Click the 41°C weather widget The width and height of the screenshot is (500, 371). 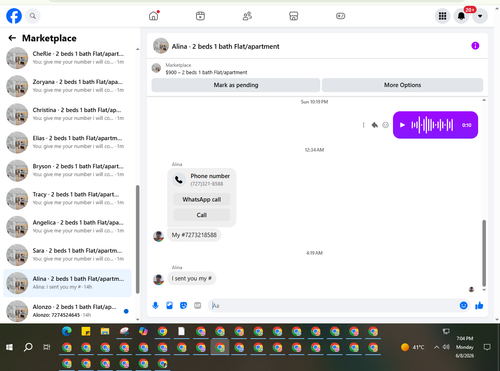click(x=412, y=347)
